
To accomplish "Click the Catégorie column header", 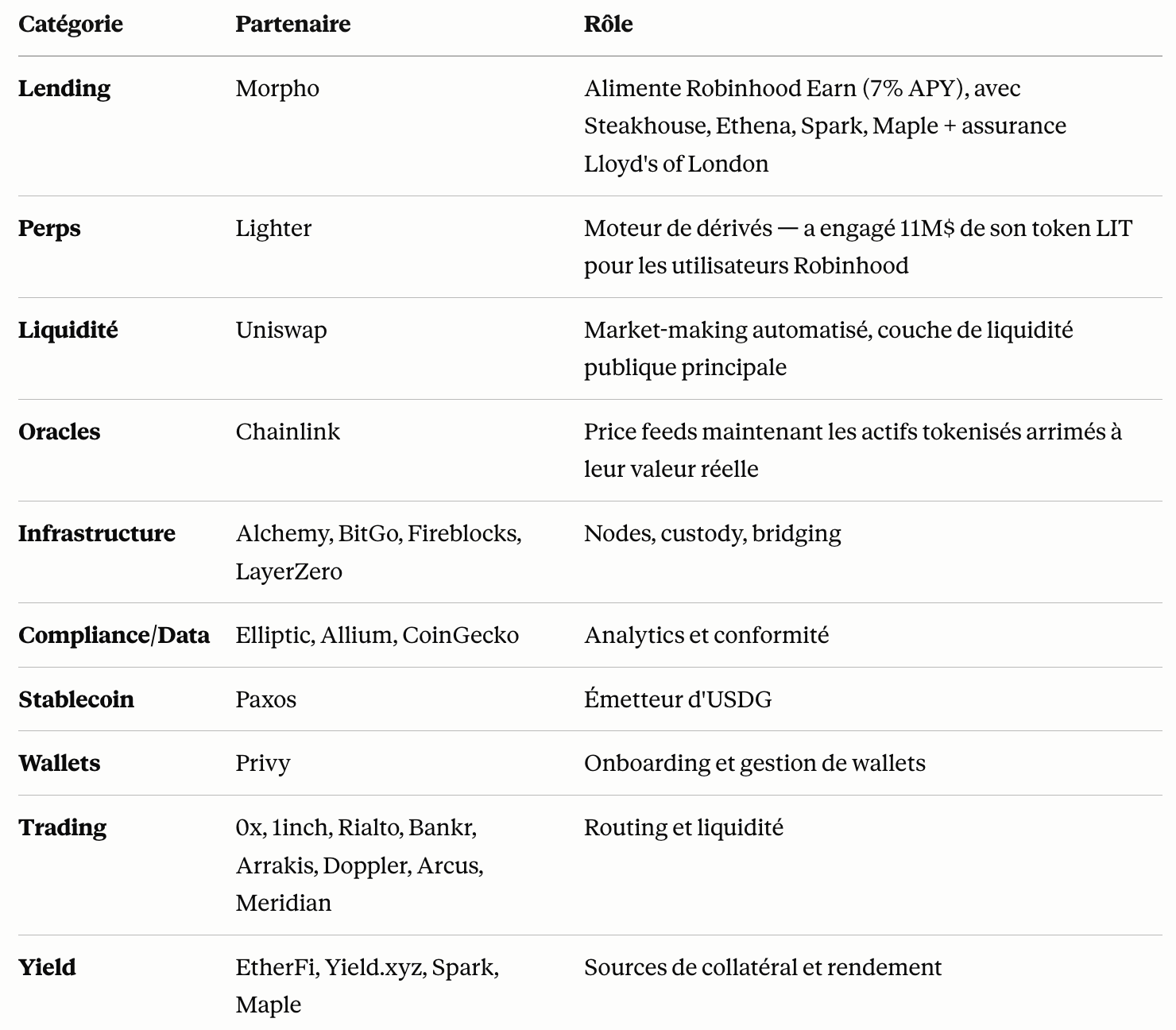I will (x=71, y=25).
